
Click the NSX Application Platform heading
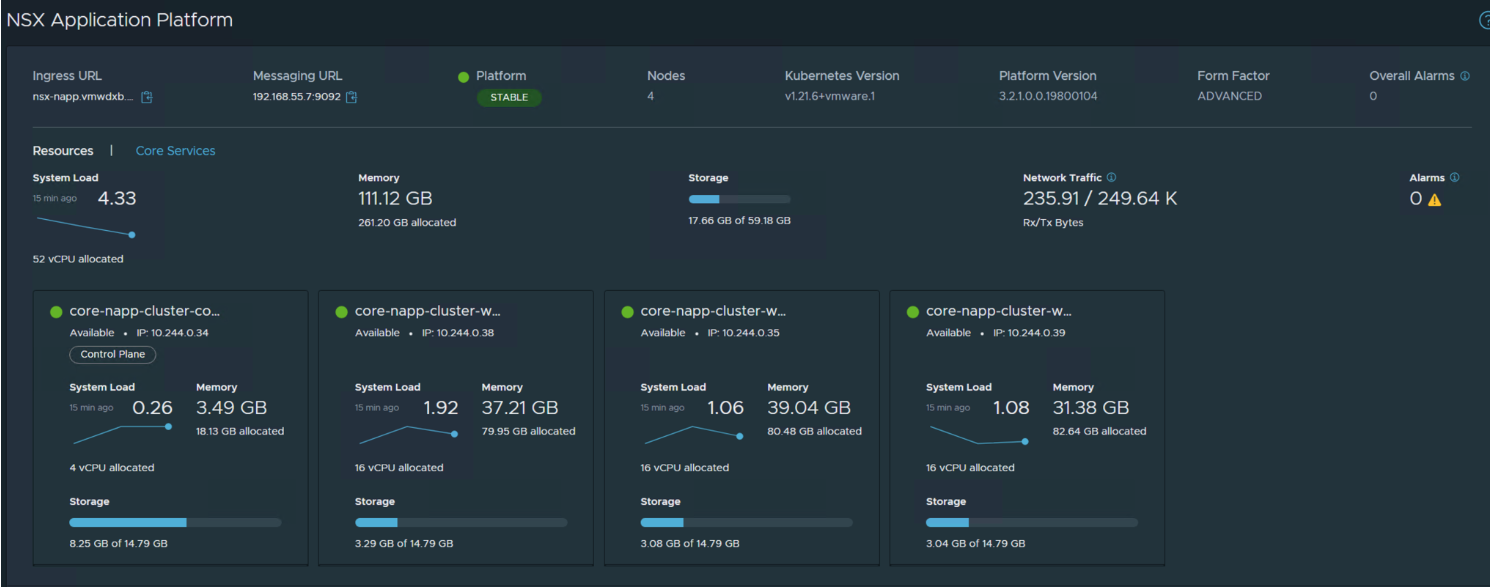[119, 20]
